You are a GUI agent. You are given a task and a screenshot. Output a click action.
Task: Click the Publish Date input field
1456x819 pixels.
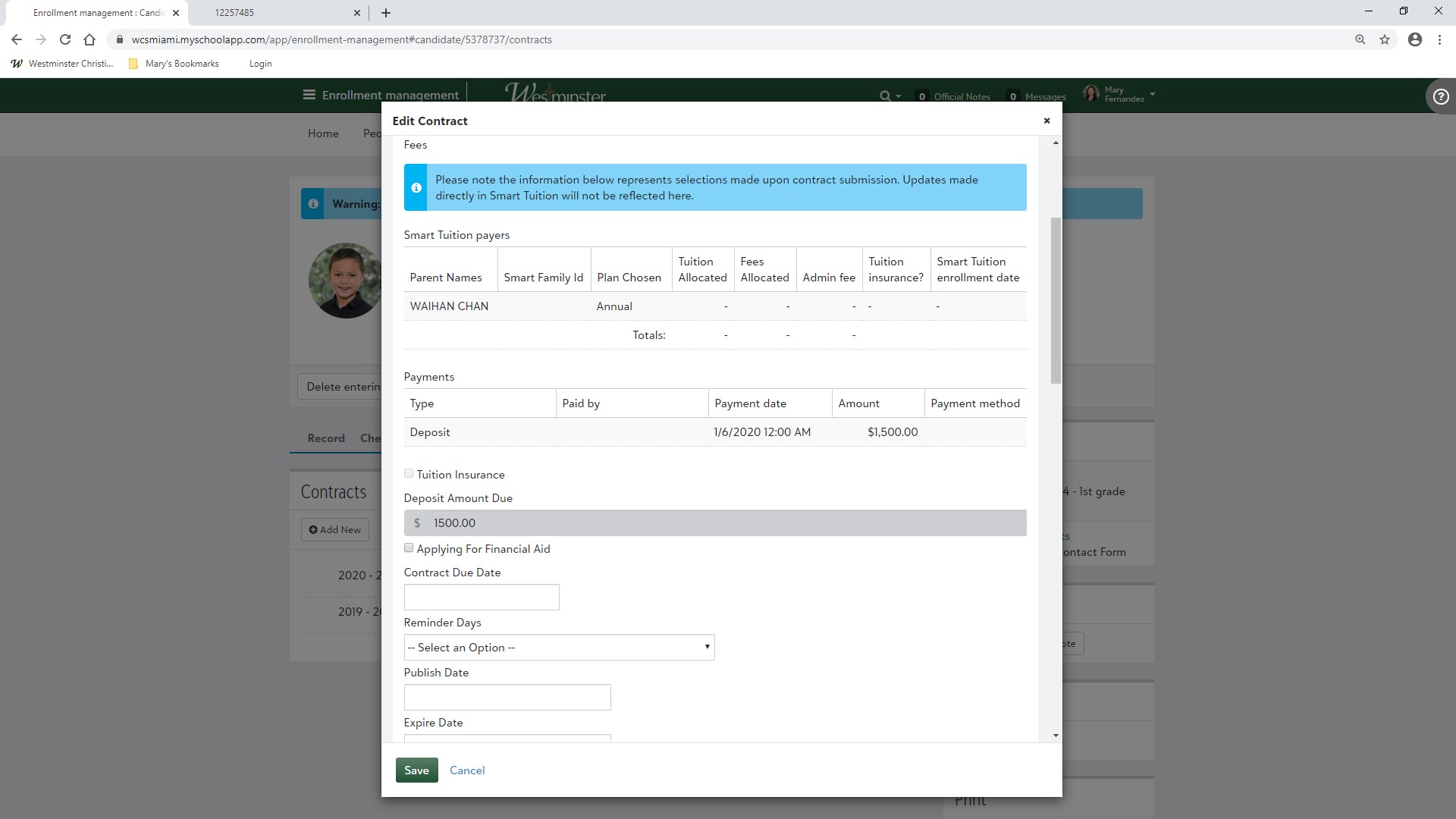click(x=507, y=697)
